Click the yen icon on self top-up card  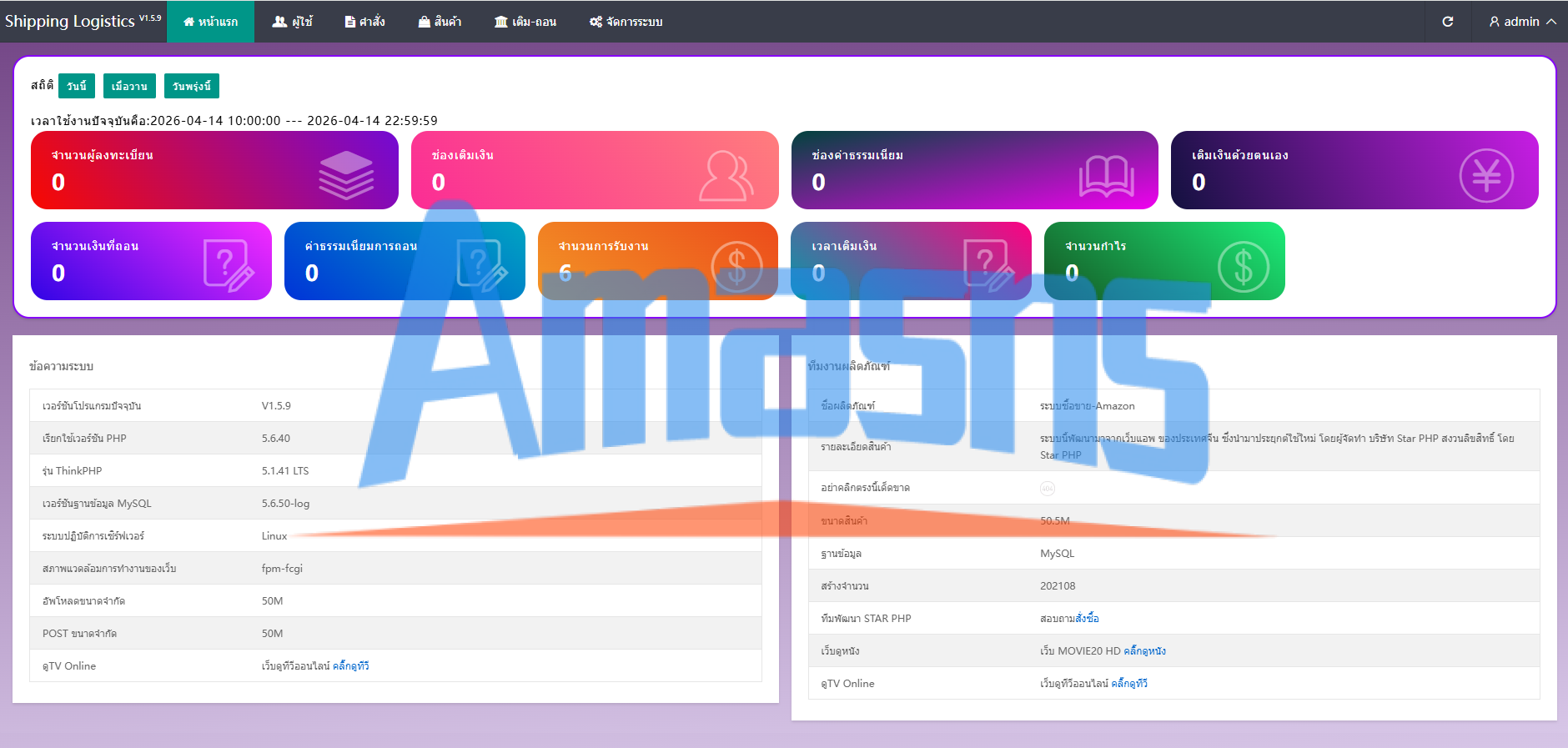pyautogui.click(x=1486, y=175)
